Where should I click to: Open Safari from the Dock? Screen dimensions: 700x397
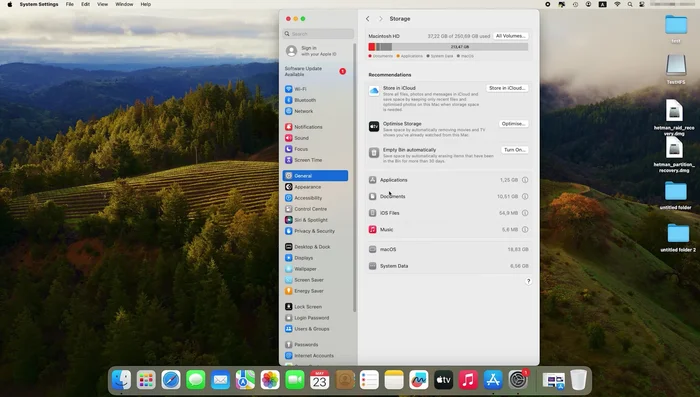[171, 380]
